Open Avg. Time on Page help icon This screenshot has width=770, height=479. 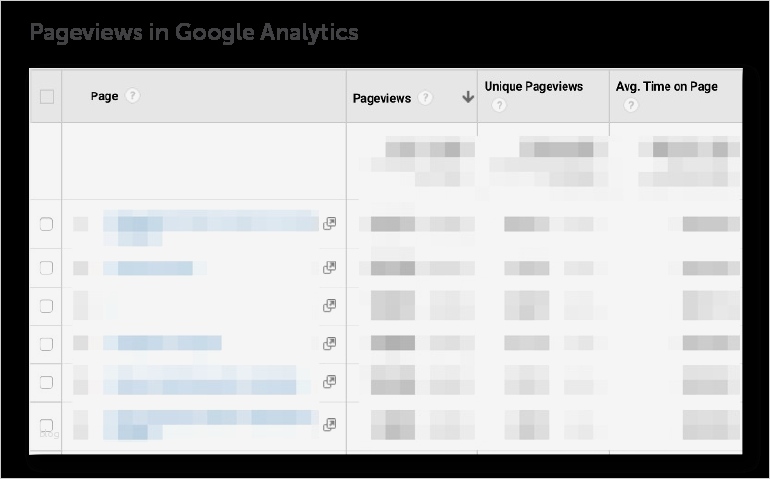coord(631,105)
